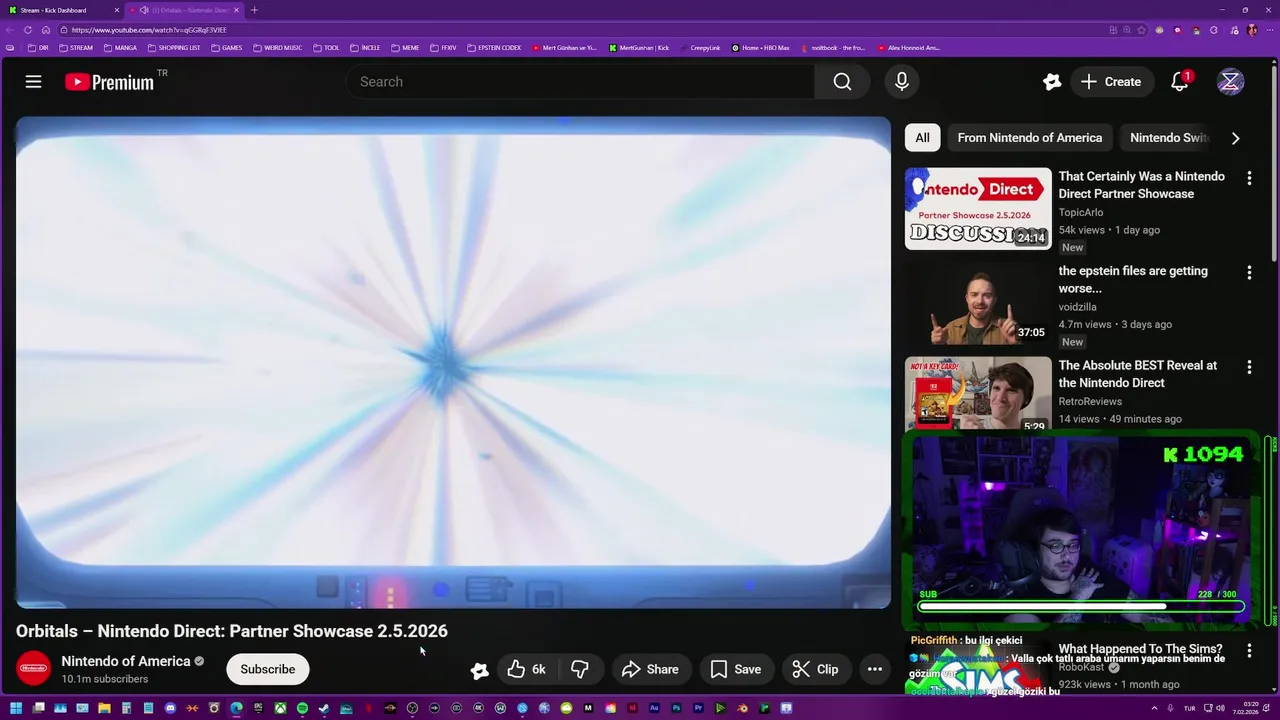The image size is (1280, 720).
Task: Save video to playlist
Action: (736, 669)
